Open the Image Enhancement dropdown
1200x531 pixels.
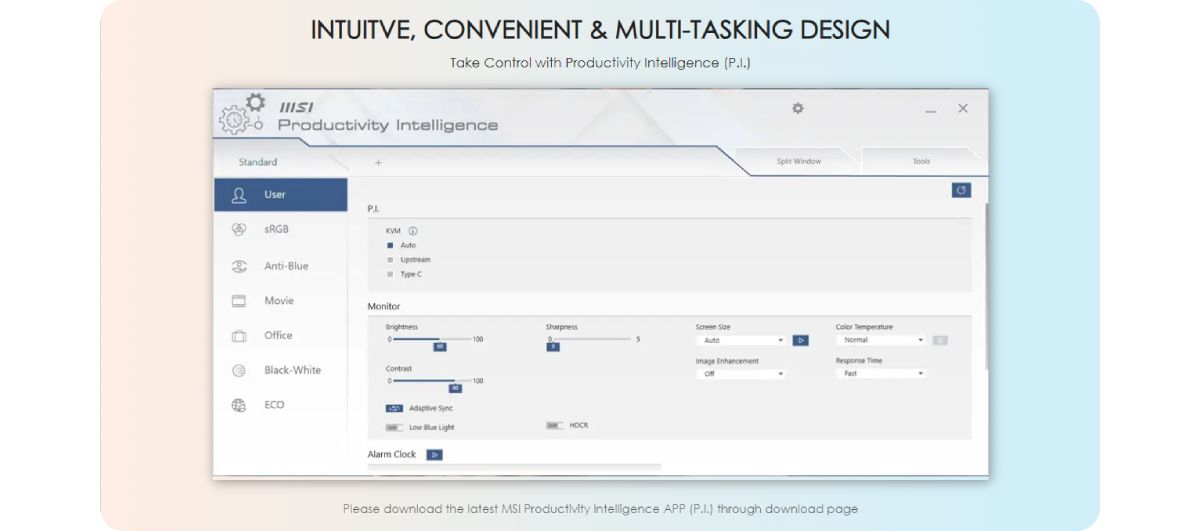tap(741, 374)
